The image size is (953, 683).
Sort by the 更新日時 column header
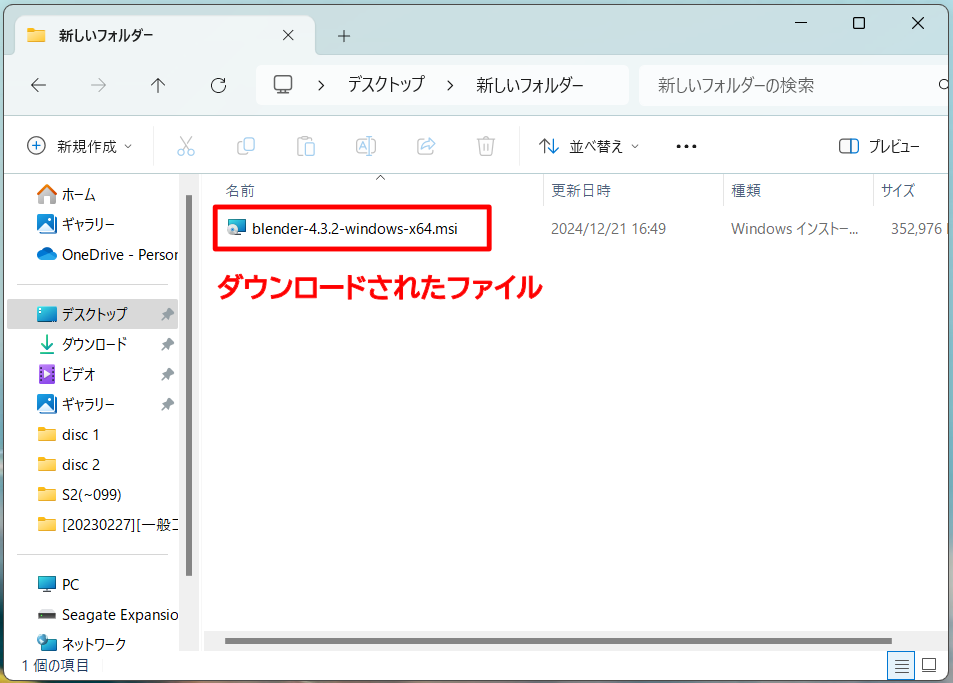[633, 191]
